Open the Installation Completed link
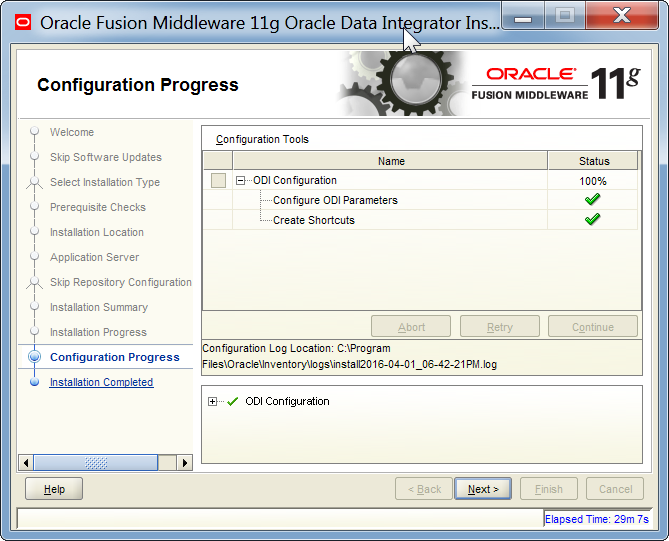The height and width of the screenshot is (541, 669). coord(102,382)
